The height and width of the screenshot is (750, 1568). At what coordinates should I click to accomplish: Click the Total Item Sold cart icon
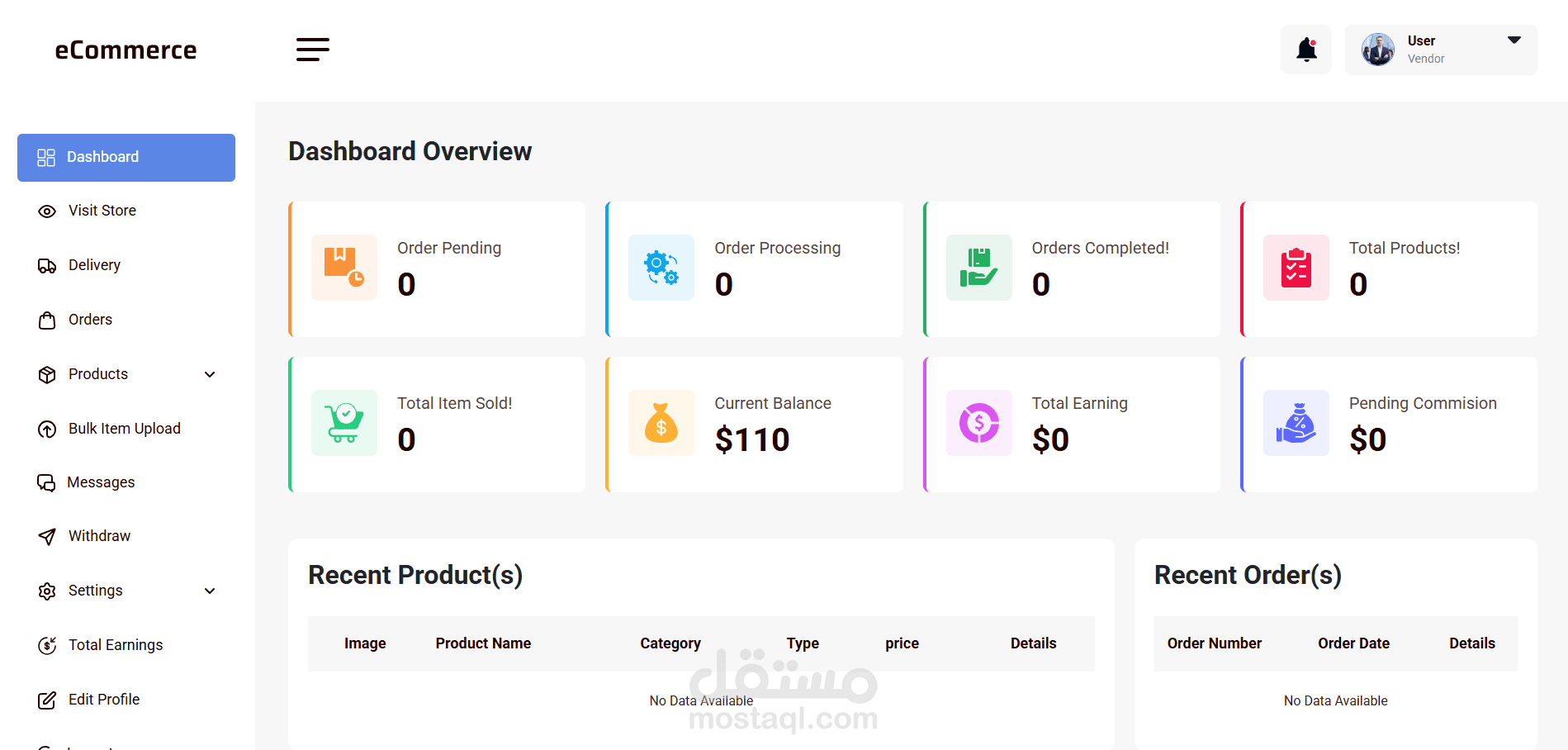coord(344,423)
